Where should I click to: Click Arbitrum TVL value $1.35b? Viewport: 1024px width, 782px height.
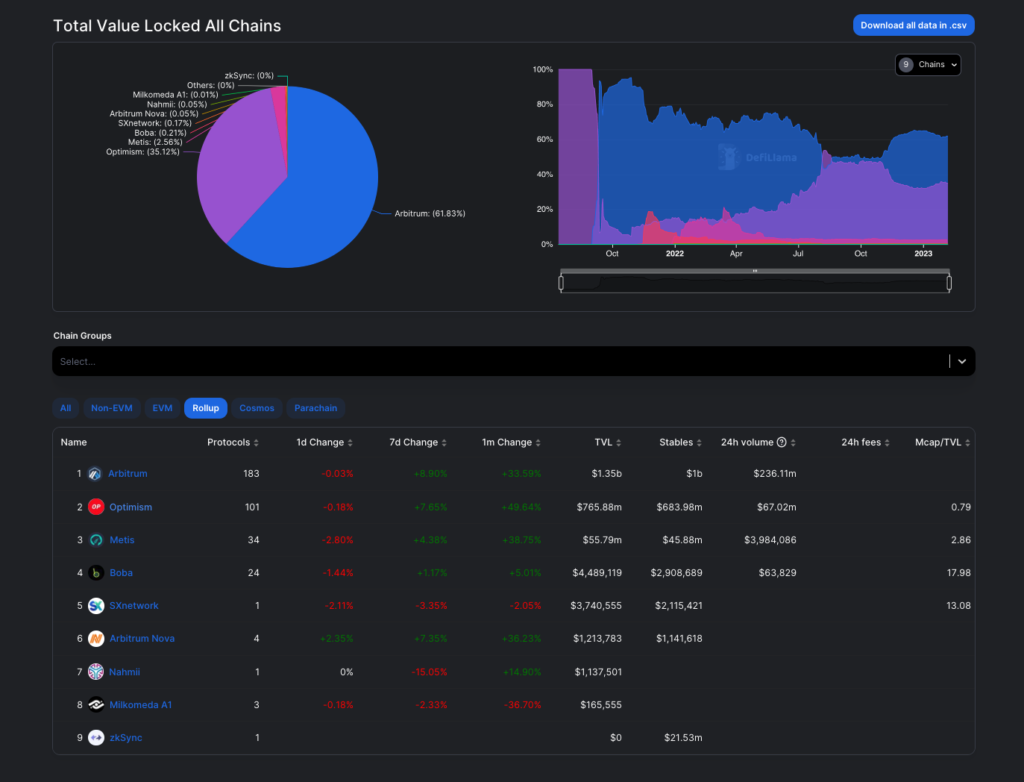pyautogui.click(x=607, y=474)
